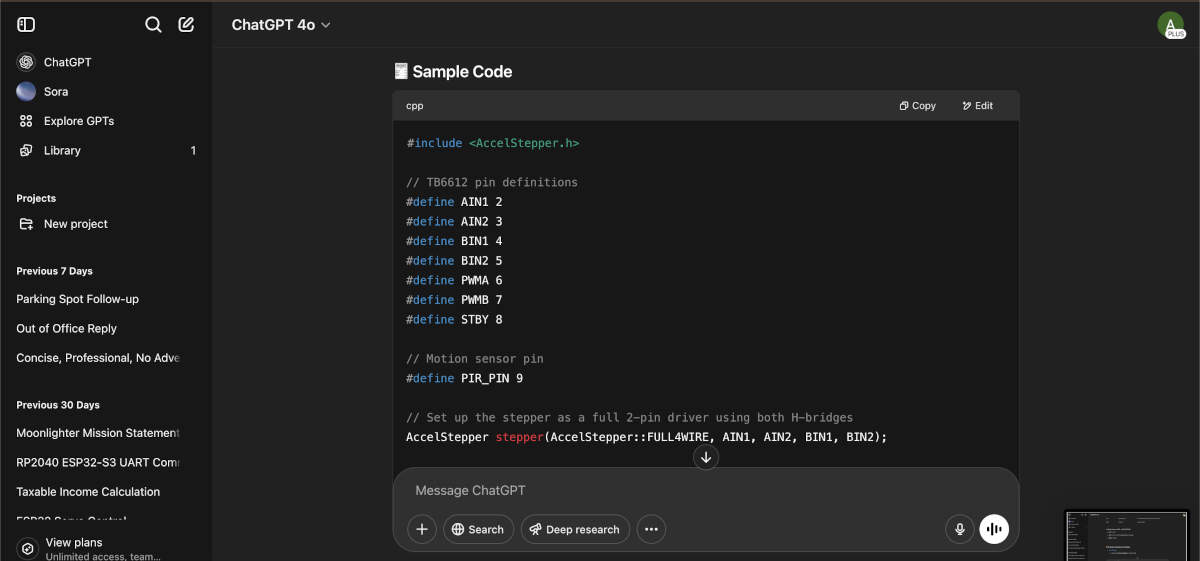Screen dimensions: 1200x561
Task: Click the TB6612 pin definitions comment
Action: pos(492,182)
